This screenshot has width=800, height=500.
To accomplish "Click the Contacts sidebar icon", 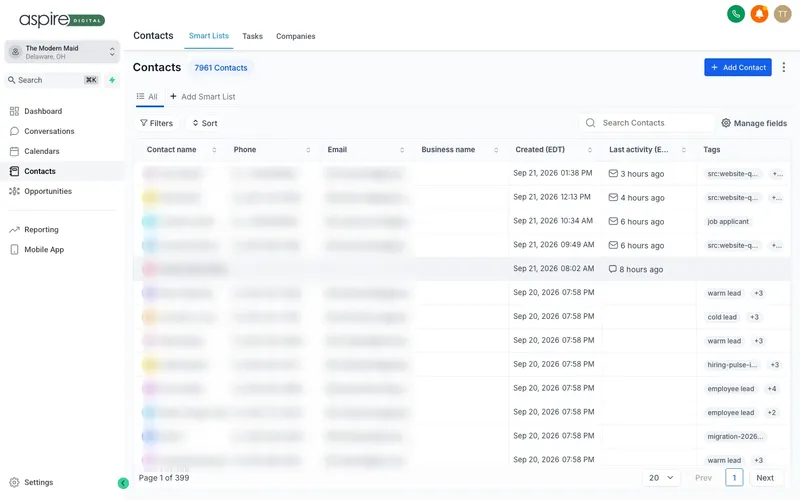I will (14, 171).
